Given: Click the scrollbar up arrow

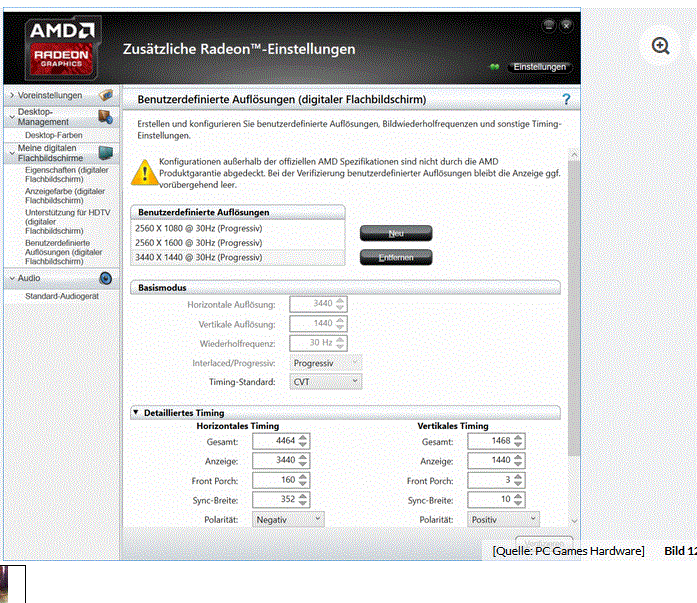Looking at the screenshot, I should point(574,155).
